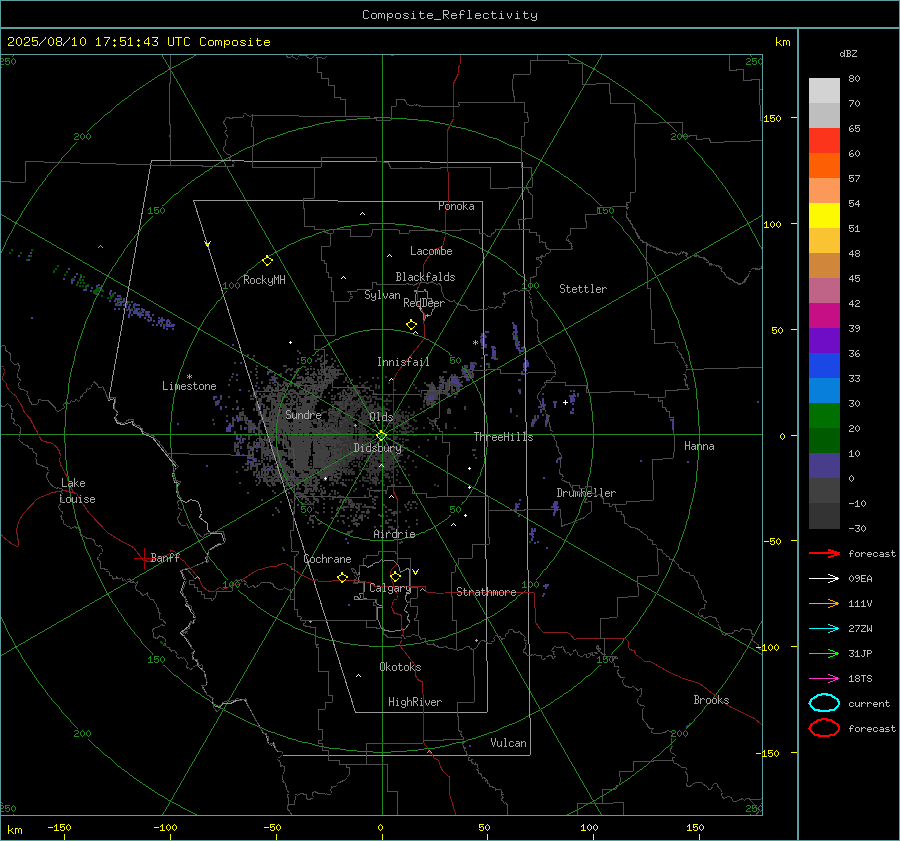Select the white 09EA arrow symbol
Viewport: 900px width, 841px height.
click(x=824, y=579)
